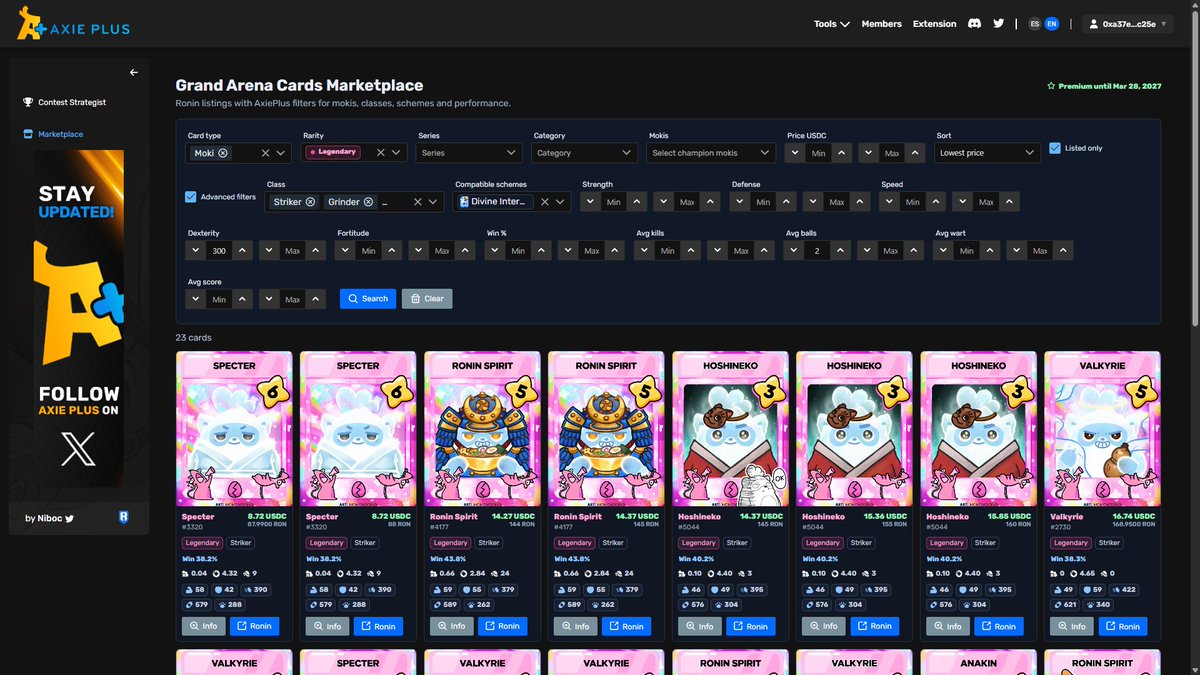Open Info for Ronin Spirit 14.27 USDC card
Viewport: 1200px width, 675px height.
coord(450,626)
